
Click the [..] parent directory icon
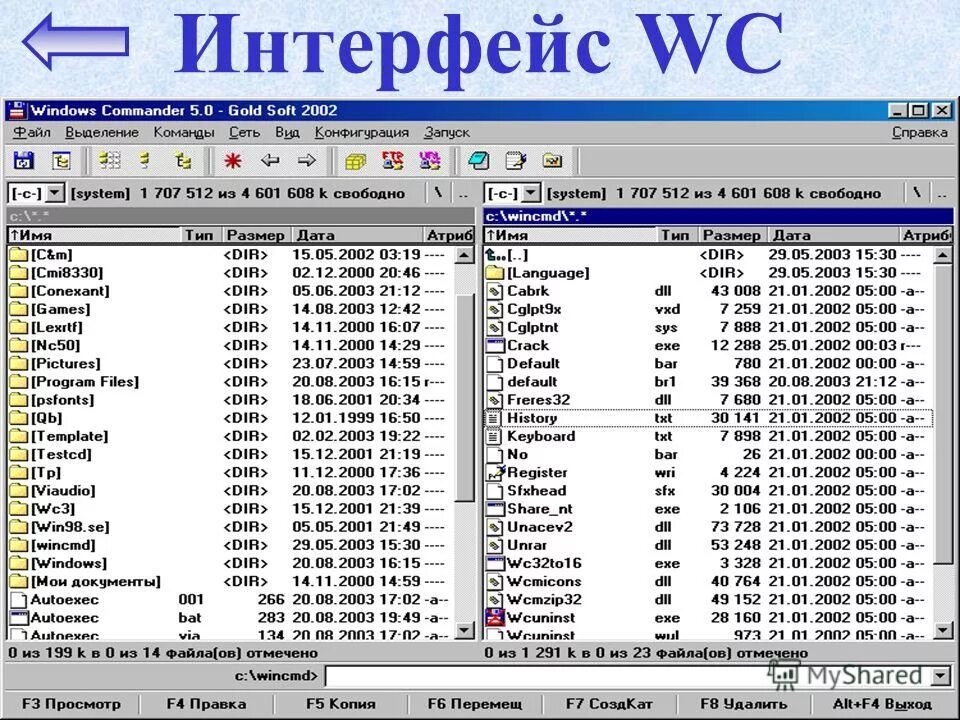point(496,255)
